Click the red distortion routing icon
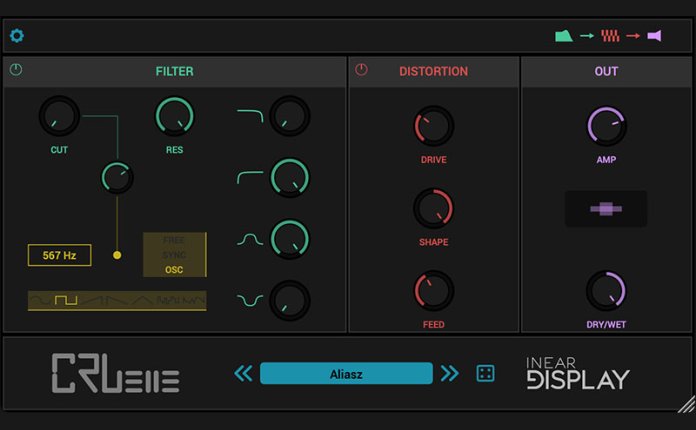696x430 pixels. point(610,36)
